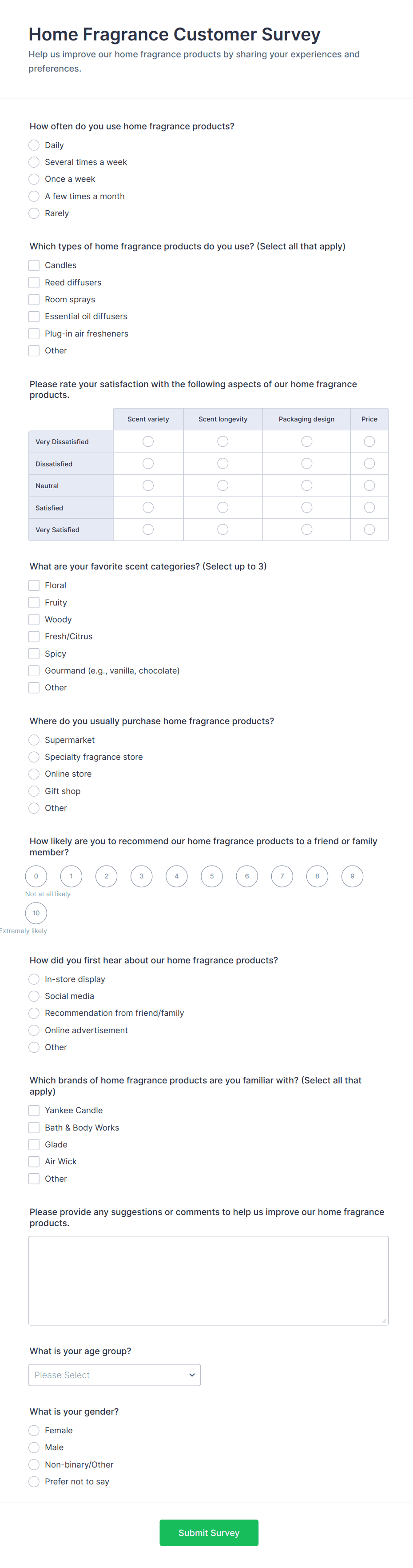Select the "Daily" usage frequency option
Image resolution: width=413 pixels, height=1568 pixels.
click(33, 145)
